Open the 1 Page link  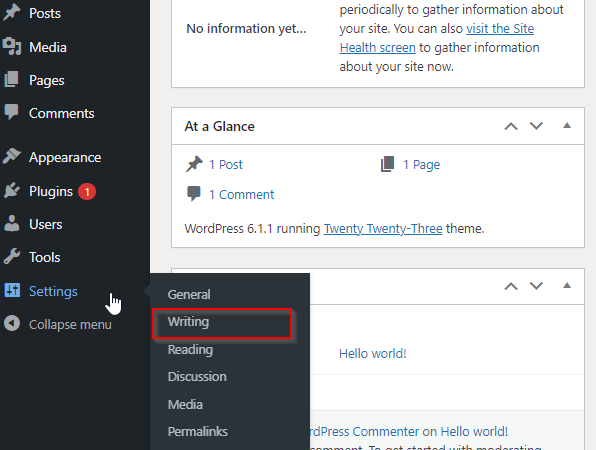pyautogui.click(x=422, y=165)
